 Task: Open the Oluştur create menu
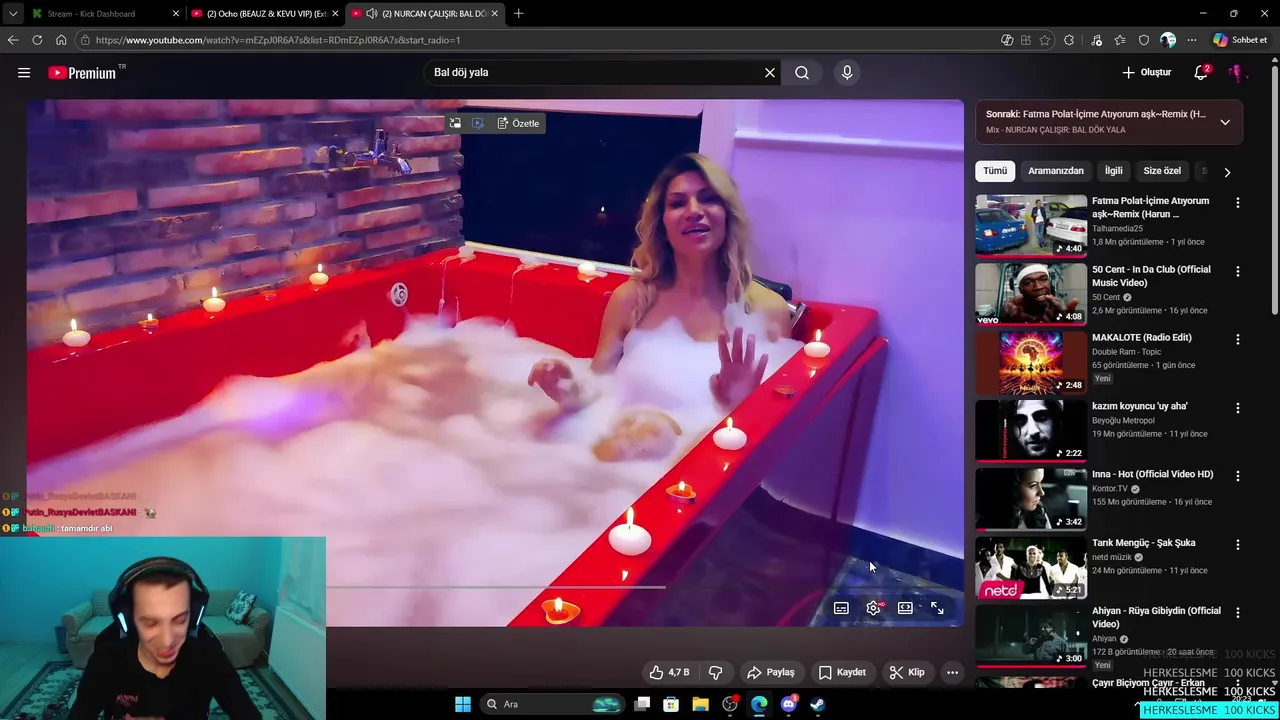(x=1146, y=73)
